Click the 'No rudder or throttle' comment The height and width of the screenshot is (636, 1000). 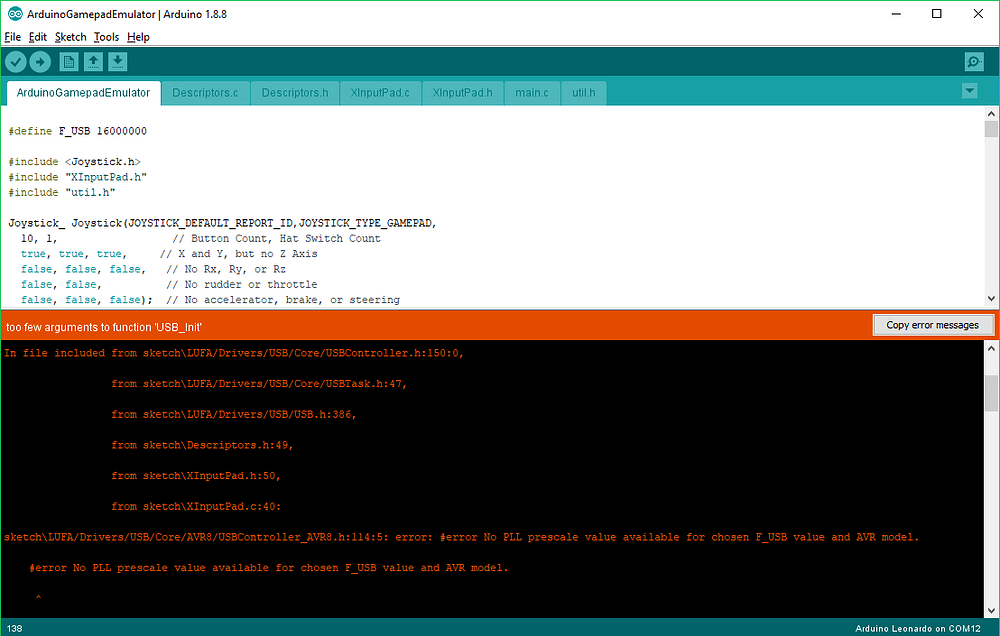242,284
